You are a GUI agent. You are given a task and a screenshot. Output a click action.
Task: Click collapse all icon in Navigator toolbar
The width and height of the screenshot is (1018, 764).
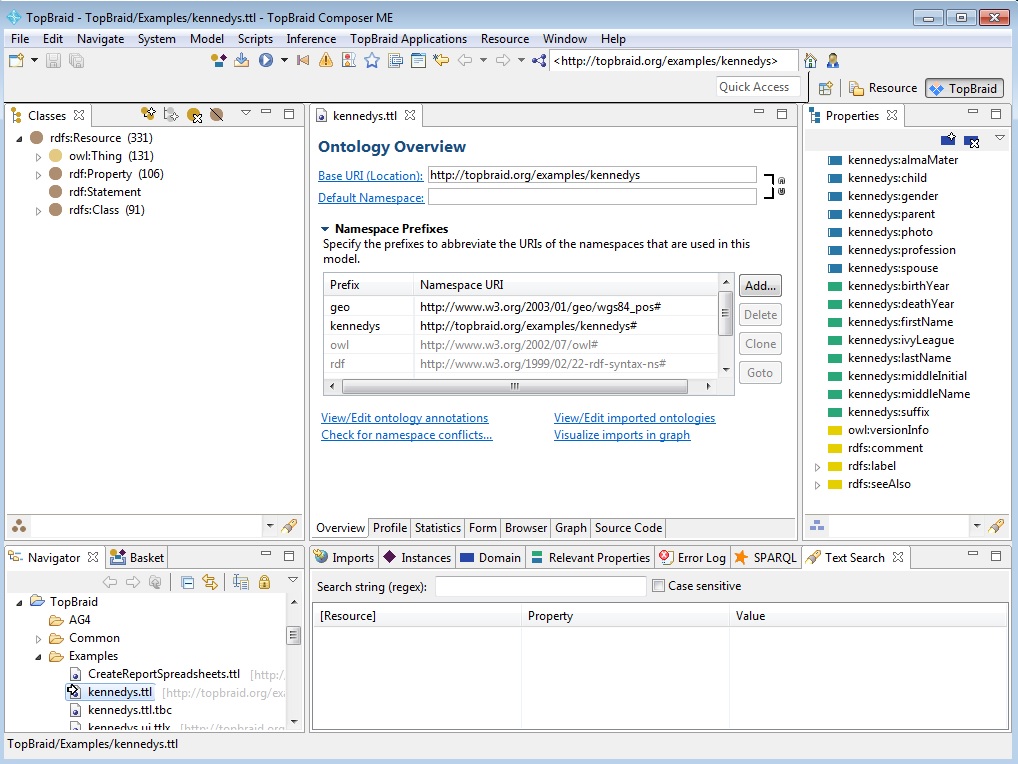(188, 582)
